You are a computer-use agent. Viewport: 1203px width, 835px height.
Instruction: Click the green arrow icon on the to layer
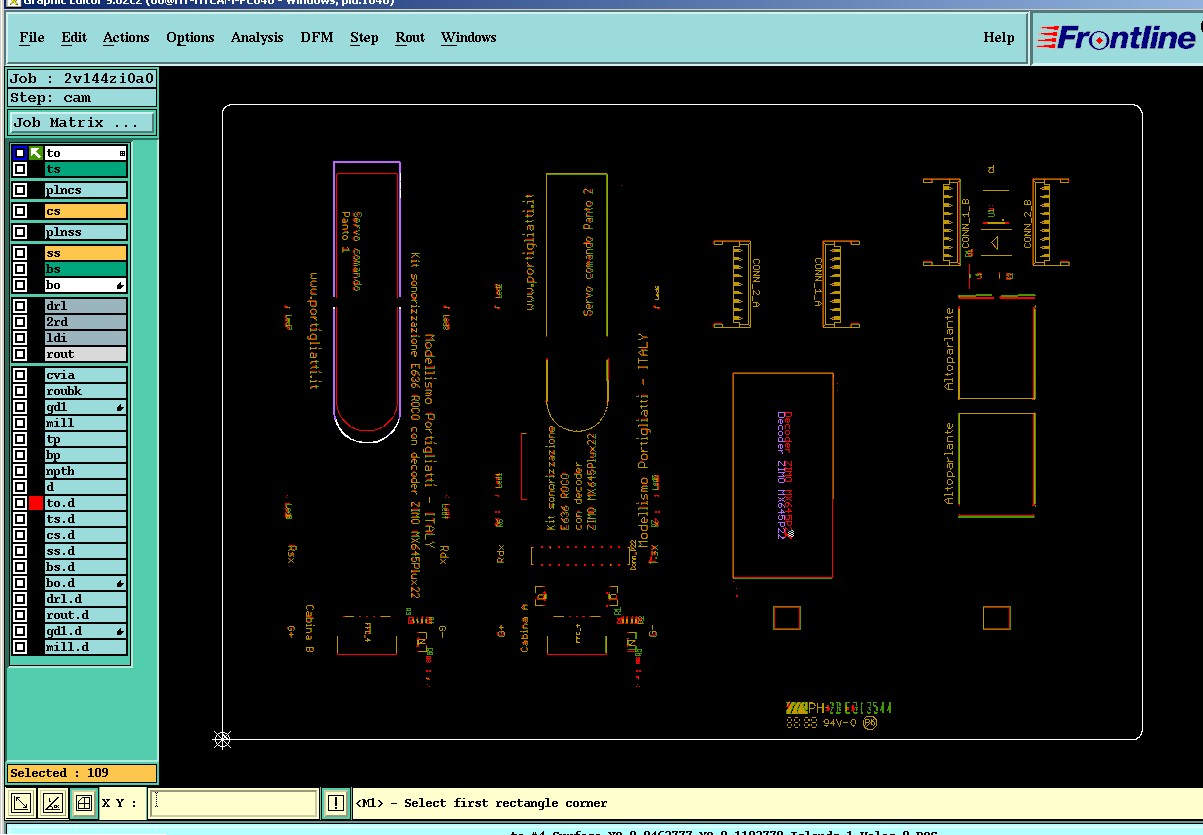36,153
